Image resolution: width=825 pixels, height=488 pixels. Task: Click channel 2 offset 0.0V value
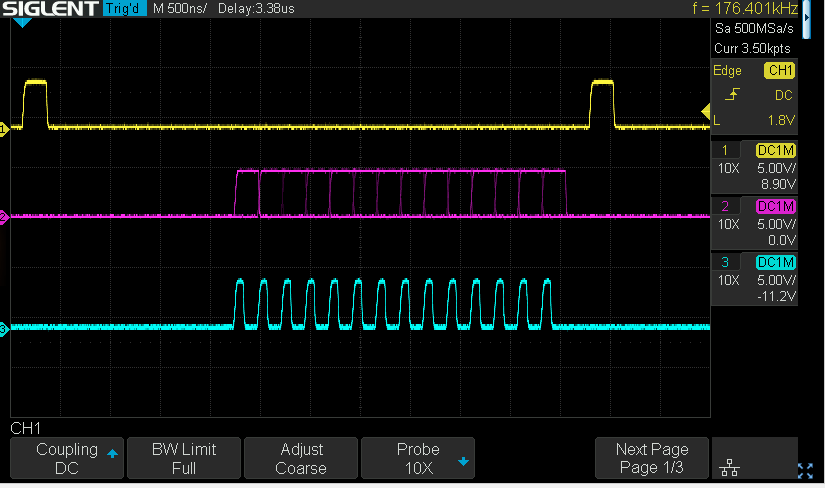[x=782, y=240]
